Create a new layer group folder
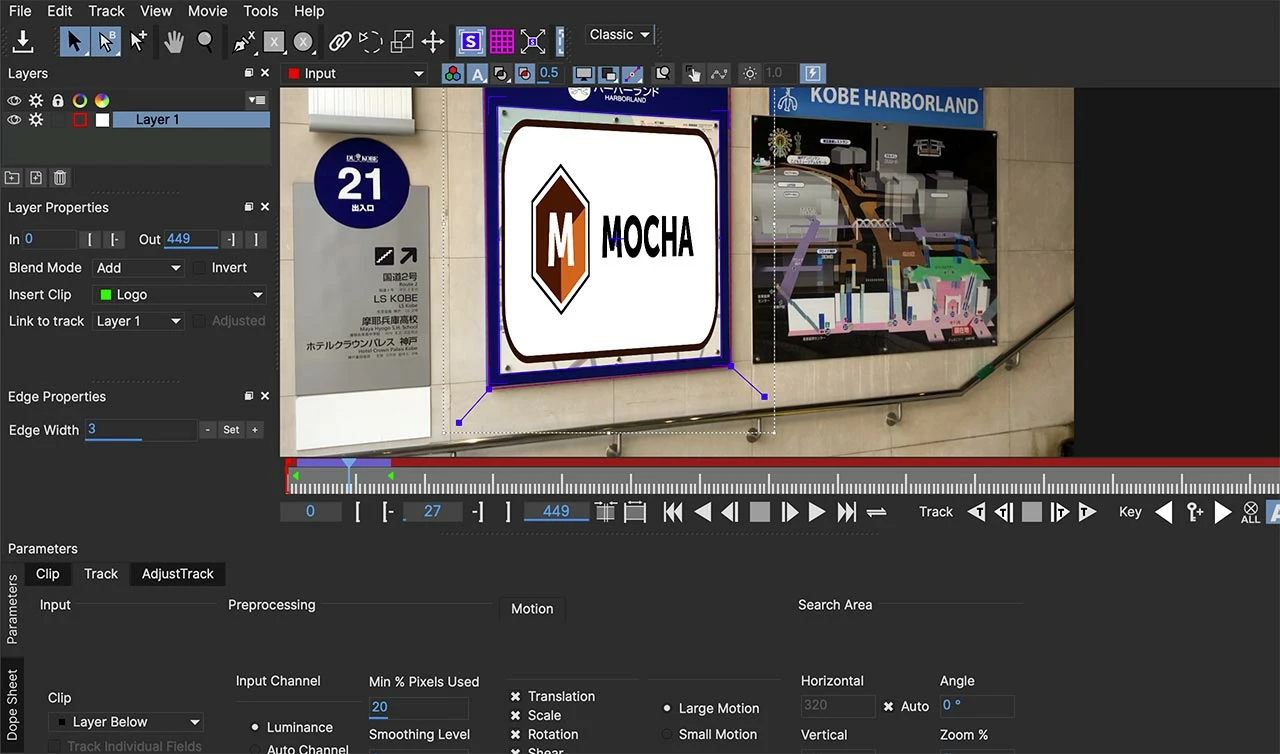This screenshot has width=1280, height=754. tap(12, 178)
